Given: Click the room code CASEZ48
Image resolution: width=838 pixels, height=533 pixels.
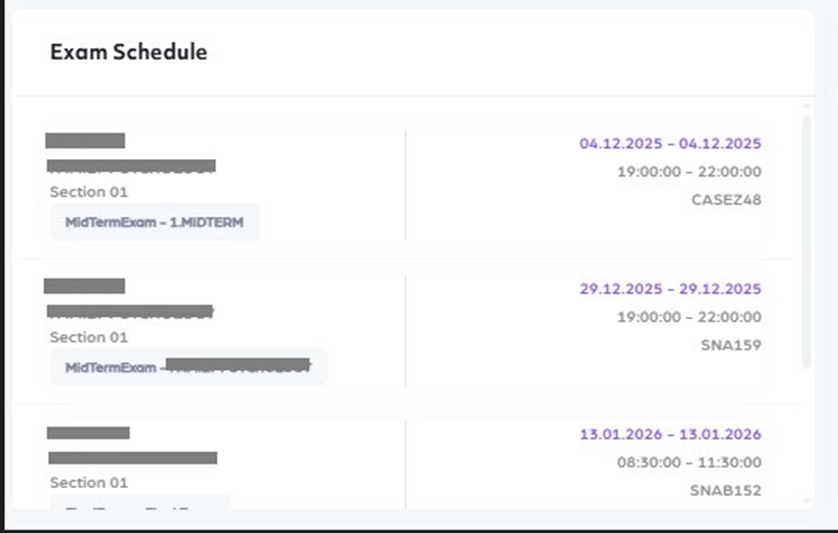Looking at the screenshot, I should click(726, 199).
